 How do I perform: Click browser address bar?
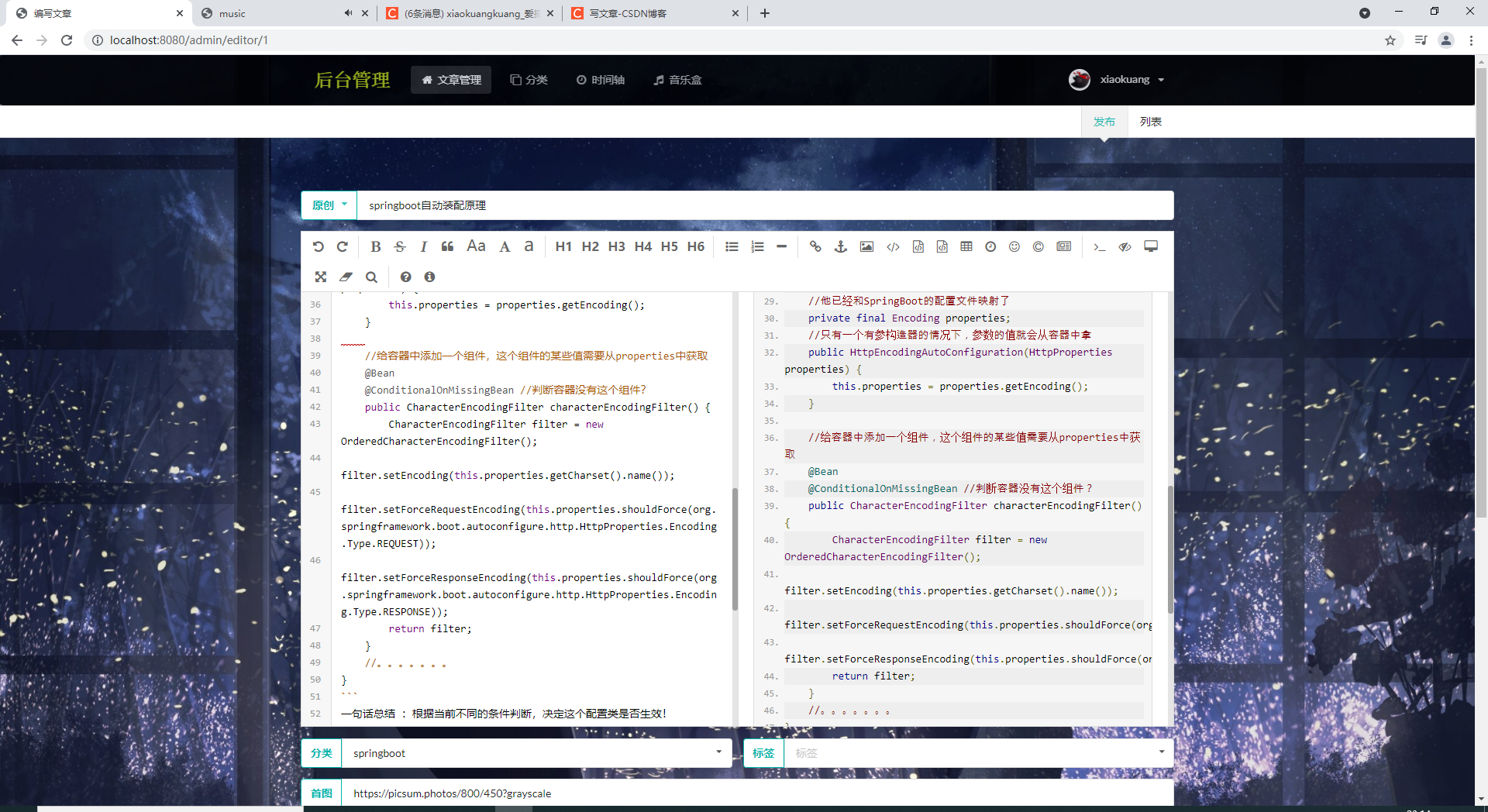(732, 40)
